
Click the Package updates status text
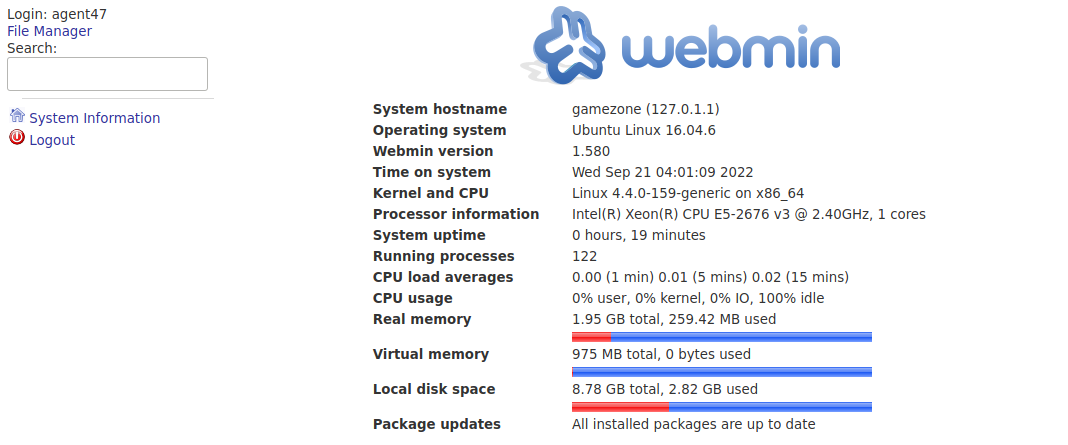(693, 425)
